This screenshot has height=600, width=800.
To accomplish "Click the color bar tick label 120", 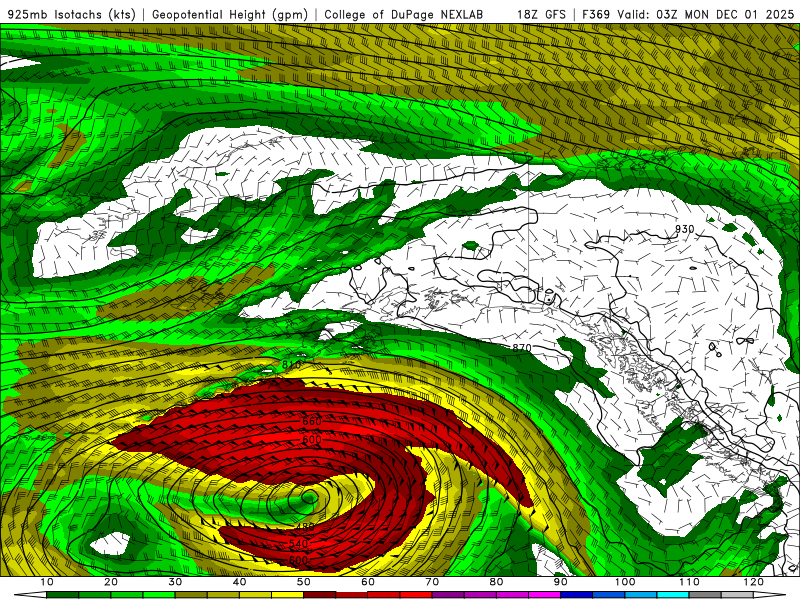I will click(x=754, y=582).
